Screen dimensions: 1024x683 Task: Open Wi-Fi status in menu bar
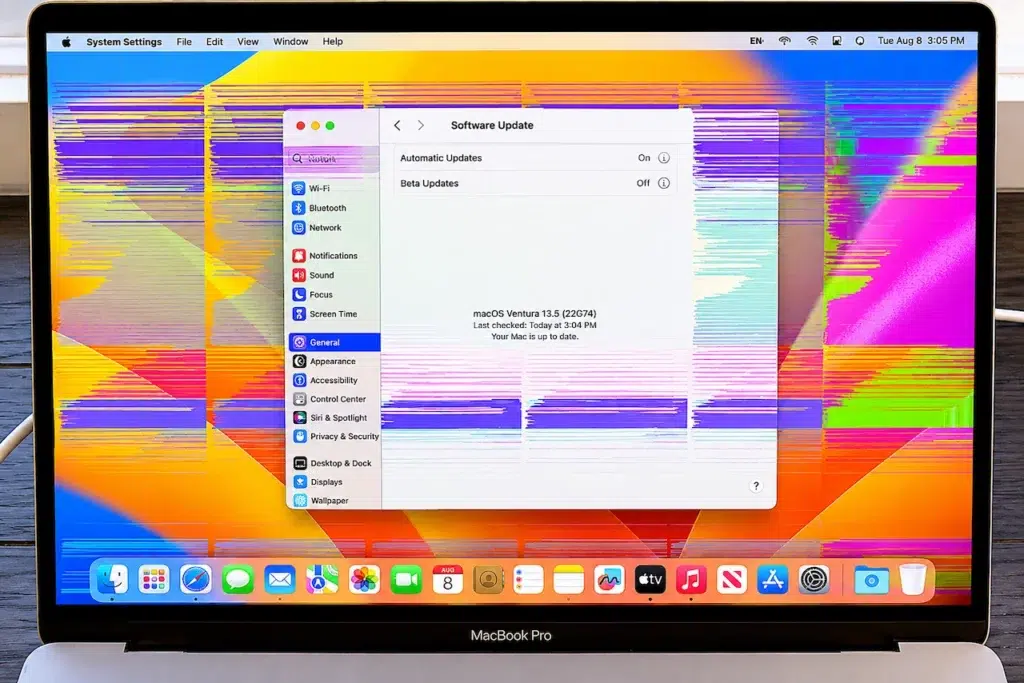pyautogui.click(x=812, y=40)
